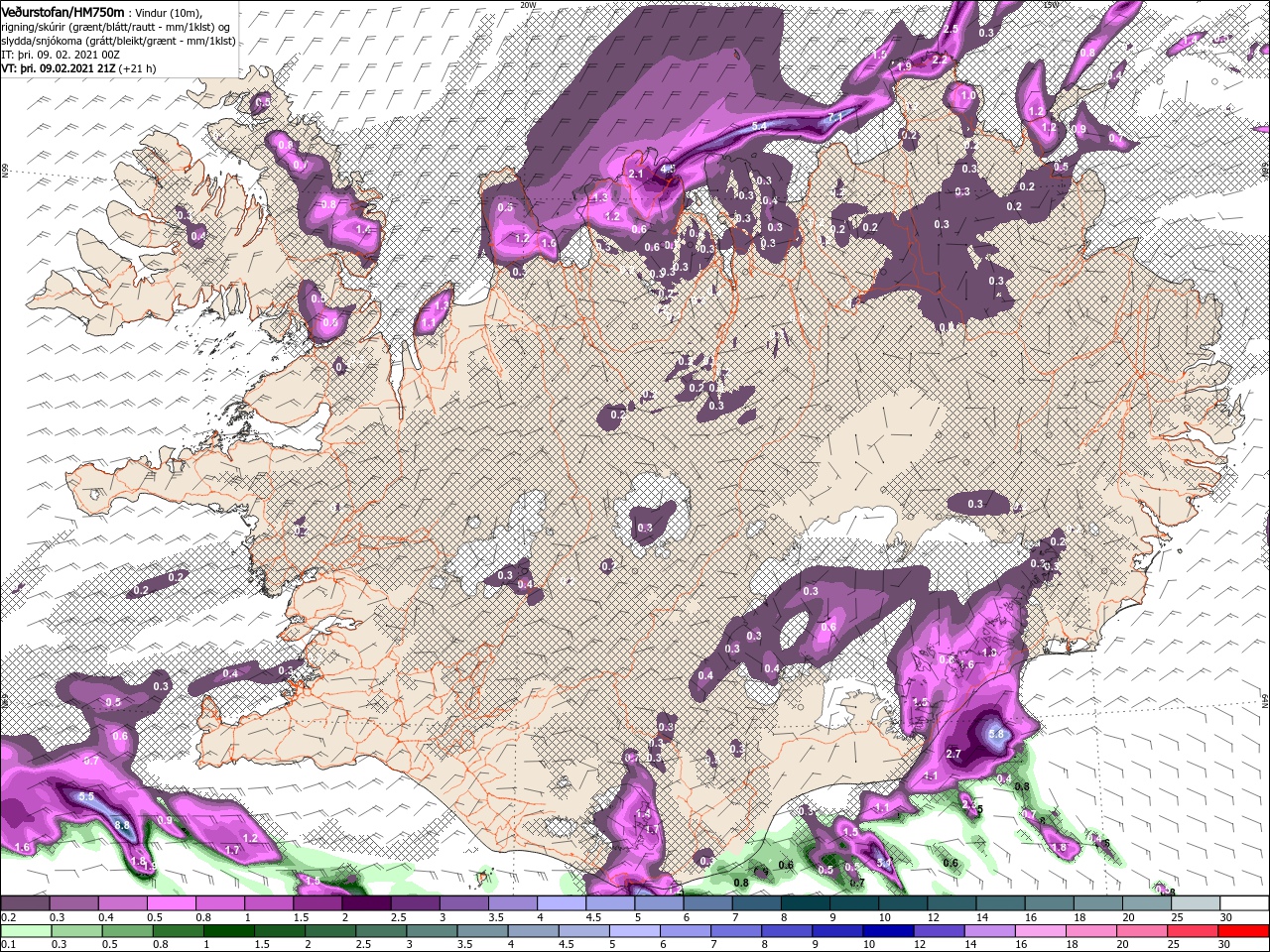Viewport: 1270px width, 952px height.
Task: Click the 5.6 value in the southeast precipitation core
Action: click(x=998, y=735)
